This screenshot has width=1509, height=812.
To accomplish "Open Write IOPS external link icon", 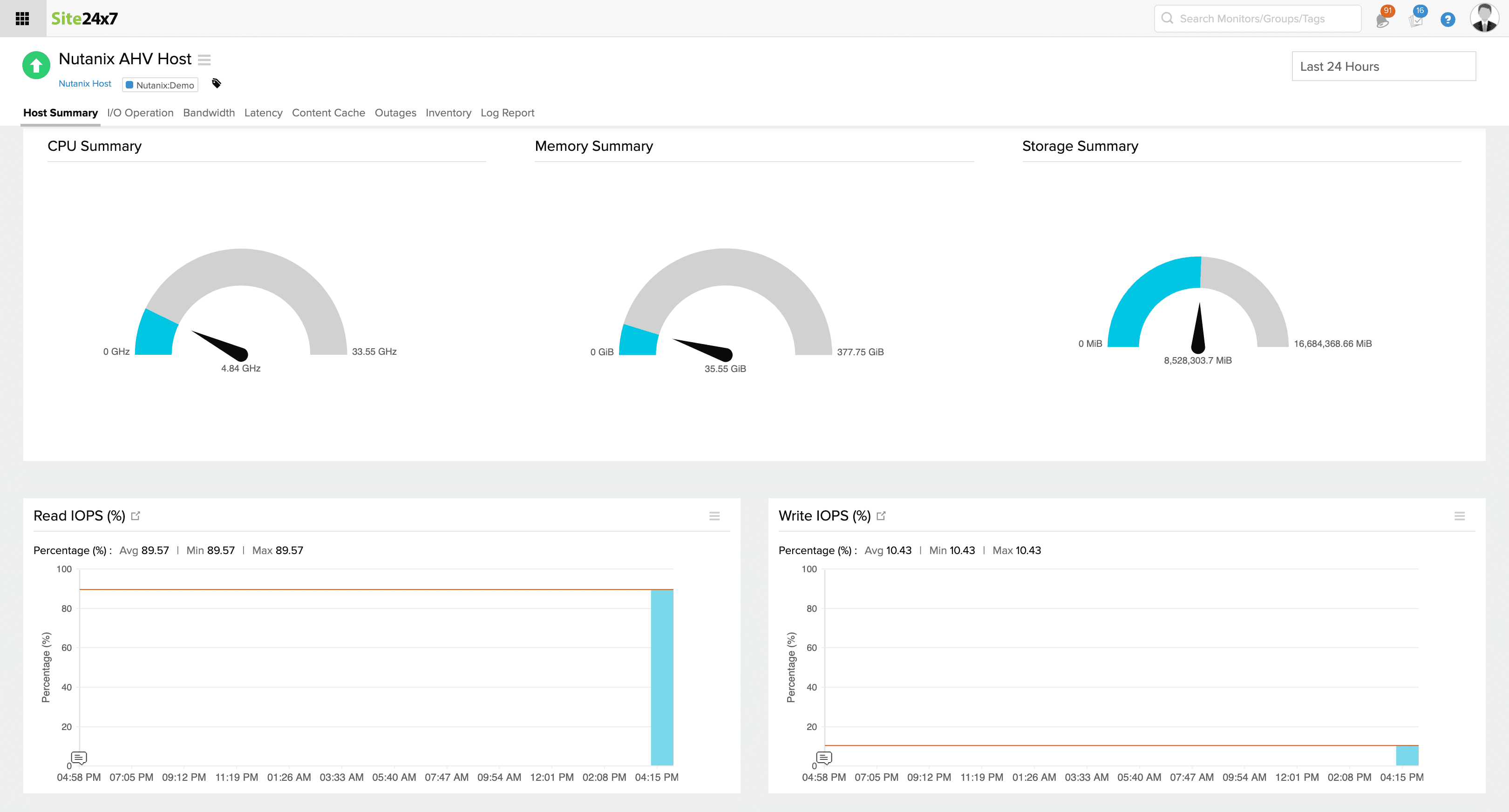I will (881, 516).
